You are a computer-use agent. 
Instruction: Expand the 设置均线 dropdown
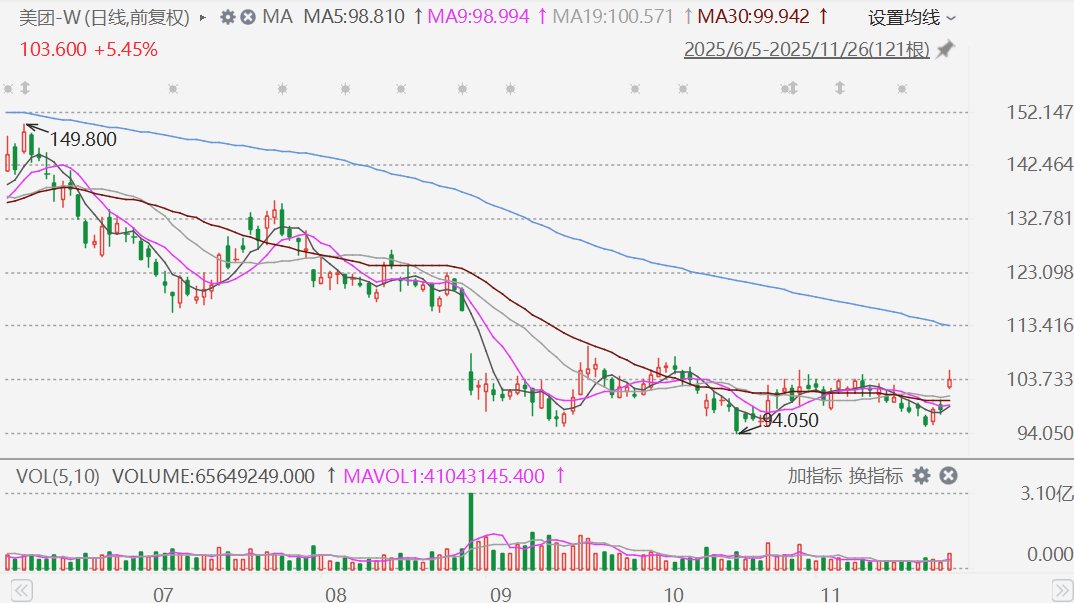[911, 17]
